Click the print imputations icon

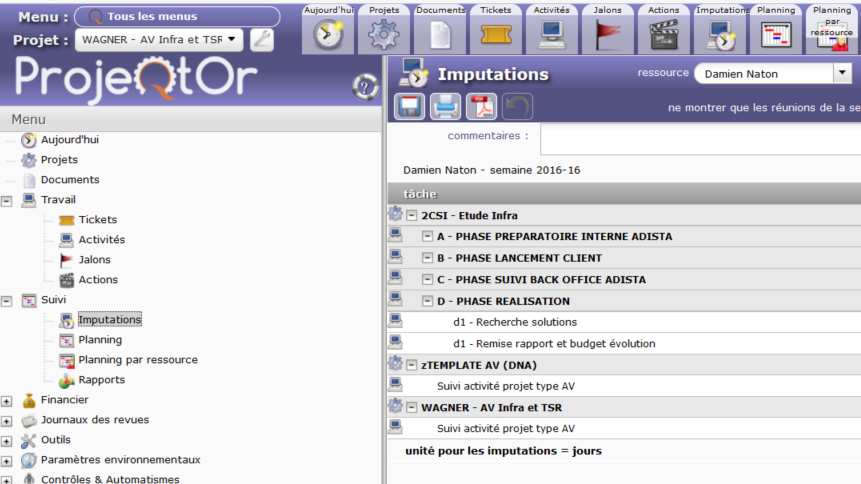(445, 106)
